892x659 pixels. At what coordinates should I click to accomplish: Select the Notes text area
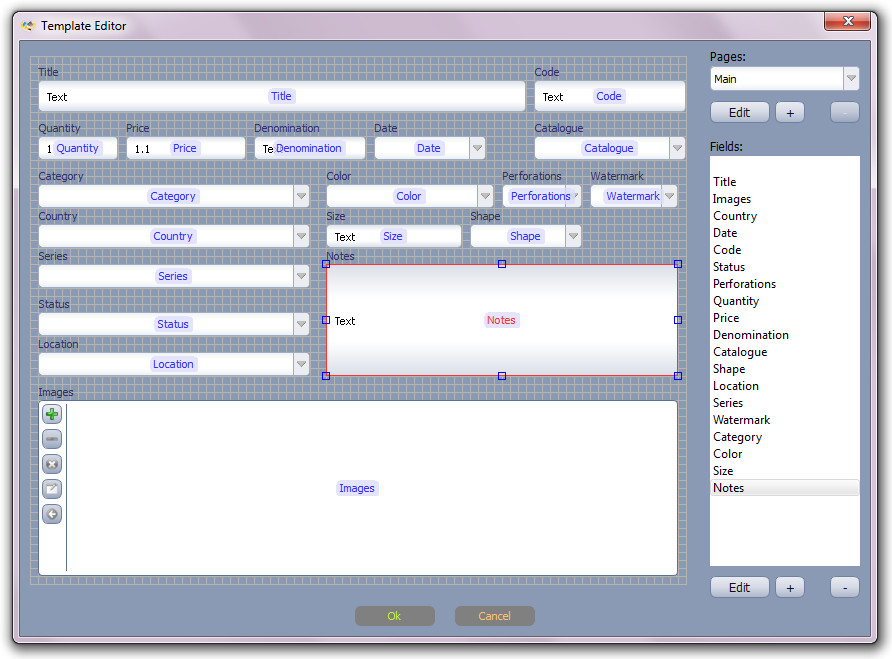[x=502, y=320]
